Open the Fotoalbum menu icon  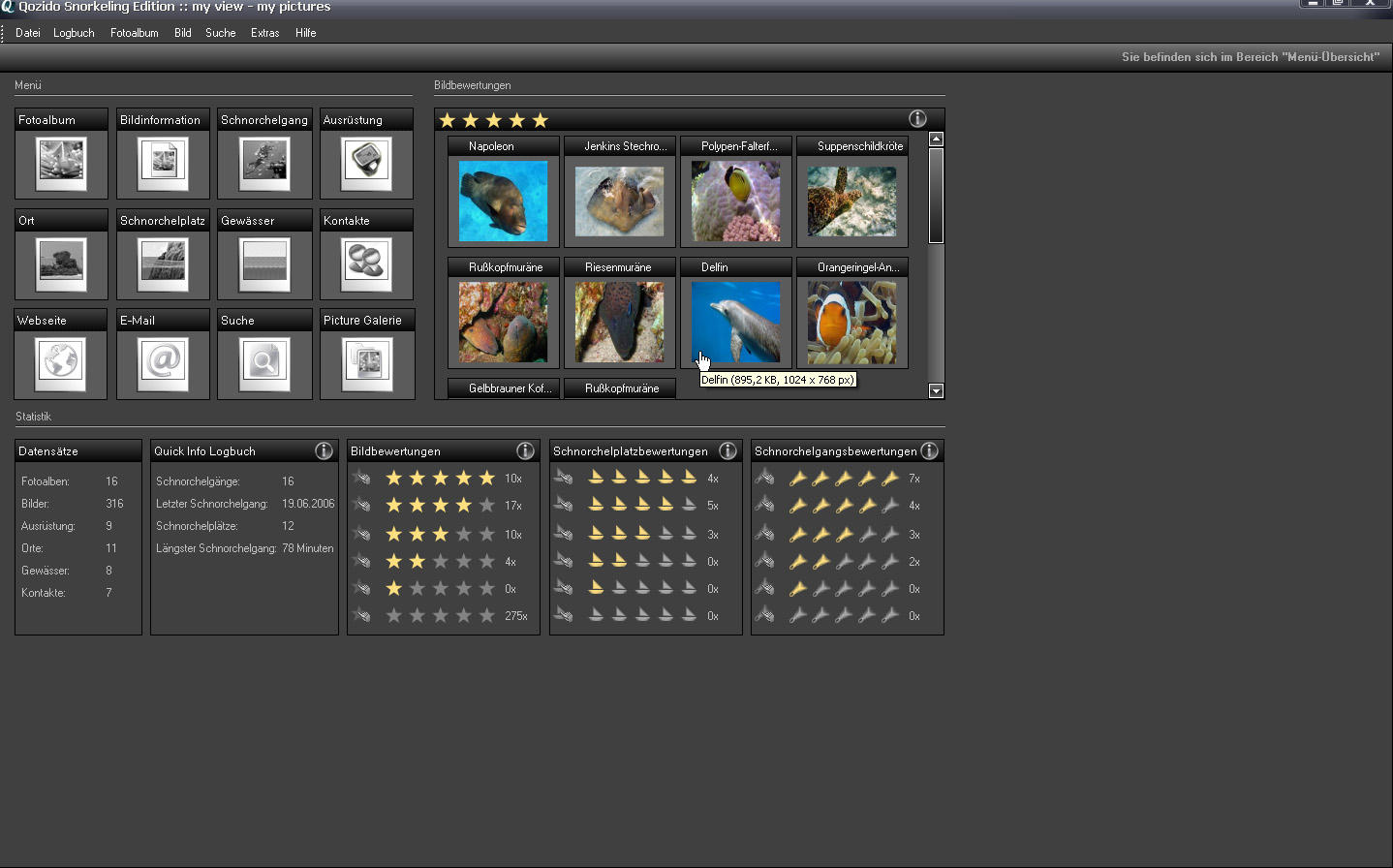[x=61, y=163]
